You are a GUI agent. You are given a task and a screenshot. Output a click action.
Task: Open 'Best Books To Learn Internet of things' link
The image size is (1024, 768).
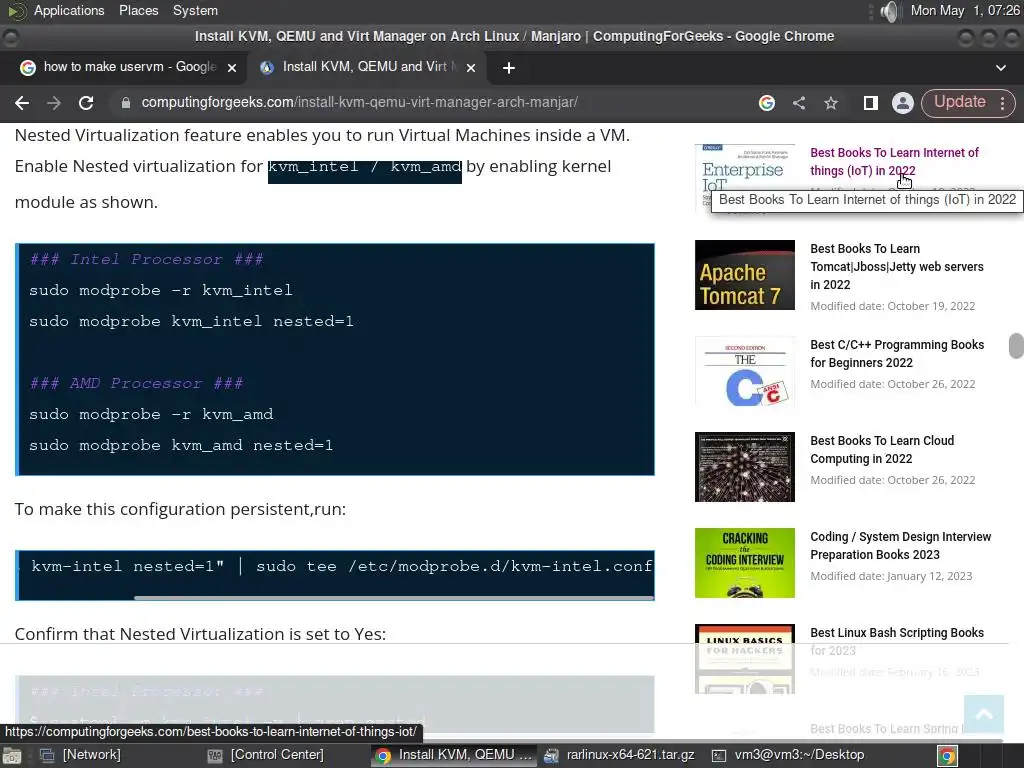(x=895, y=161)
